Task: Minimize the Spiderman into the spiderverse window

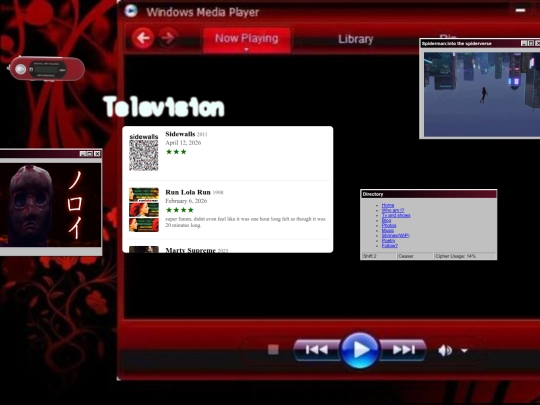Action: [x=523, y=43]
